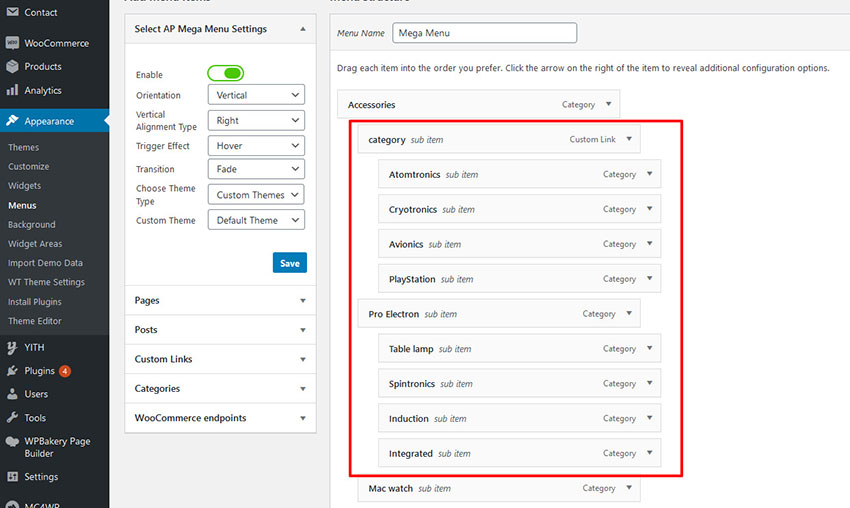
Task: Click the Menu Name text field
Action: 485,33
